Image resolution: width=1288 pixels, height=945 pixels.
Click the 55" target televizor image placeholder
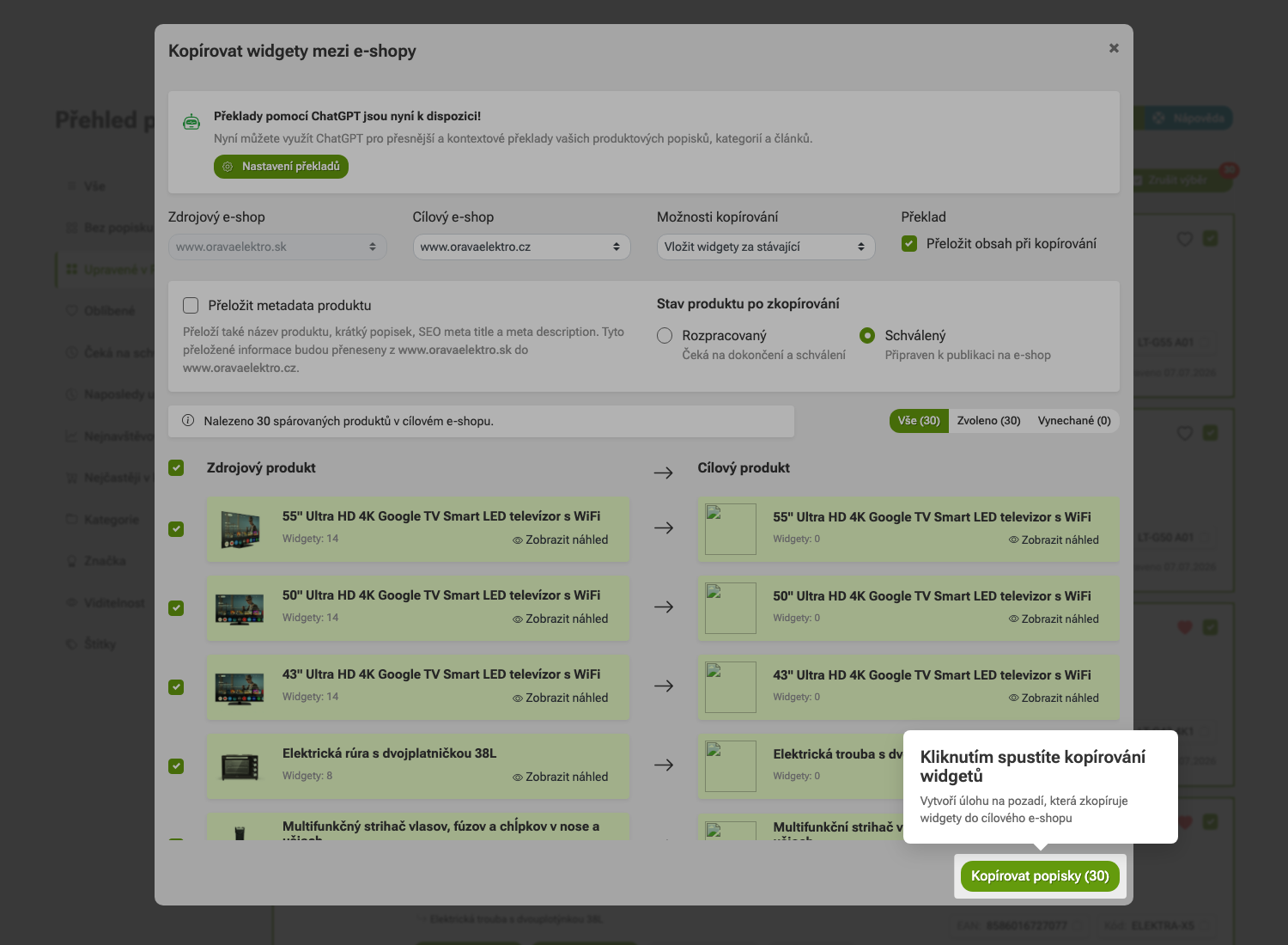(x=731, y=529)
